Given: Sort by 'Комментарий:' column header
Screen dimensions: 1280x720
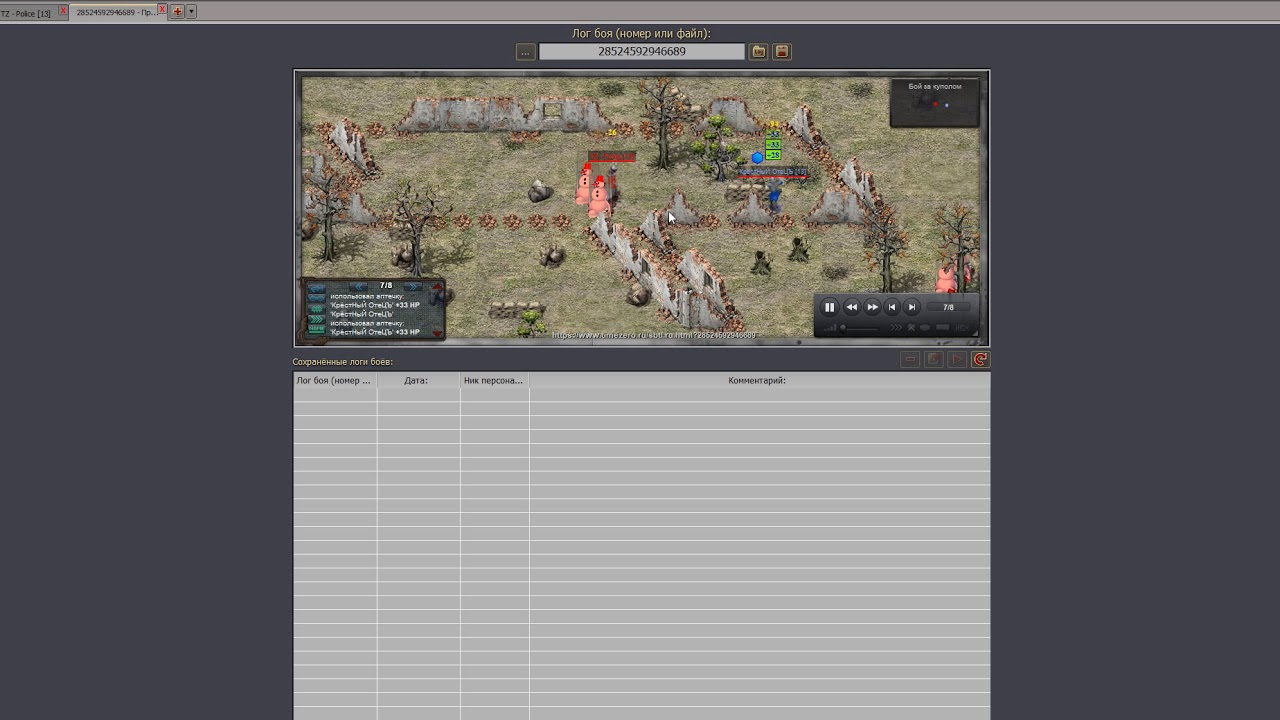Looking at the screenshot, I should (x=759, y=380).
